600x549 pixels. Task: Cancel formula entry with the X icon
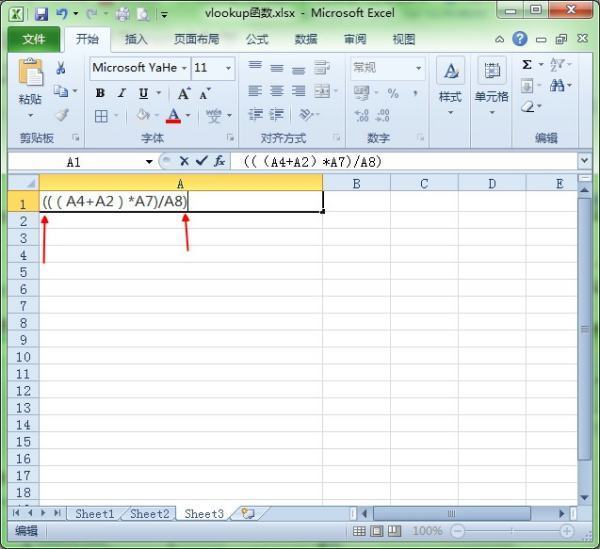tap(184, 161)
